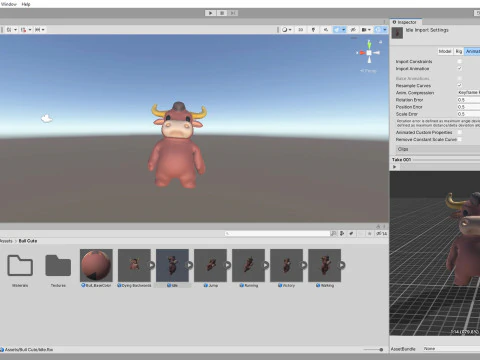This screenshot has height=360, width=480.
Task: Toggle hidden packages count icon
Action: 381,233
